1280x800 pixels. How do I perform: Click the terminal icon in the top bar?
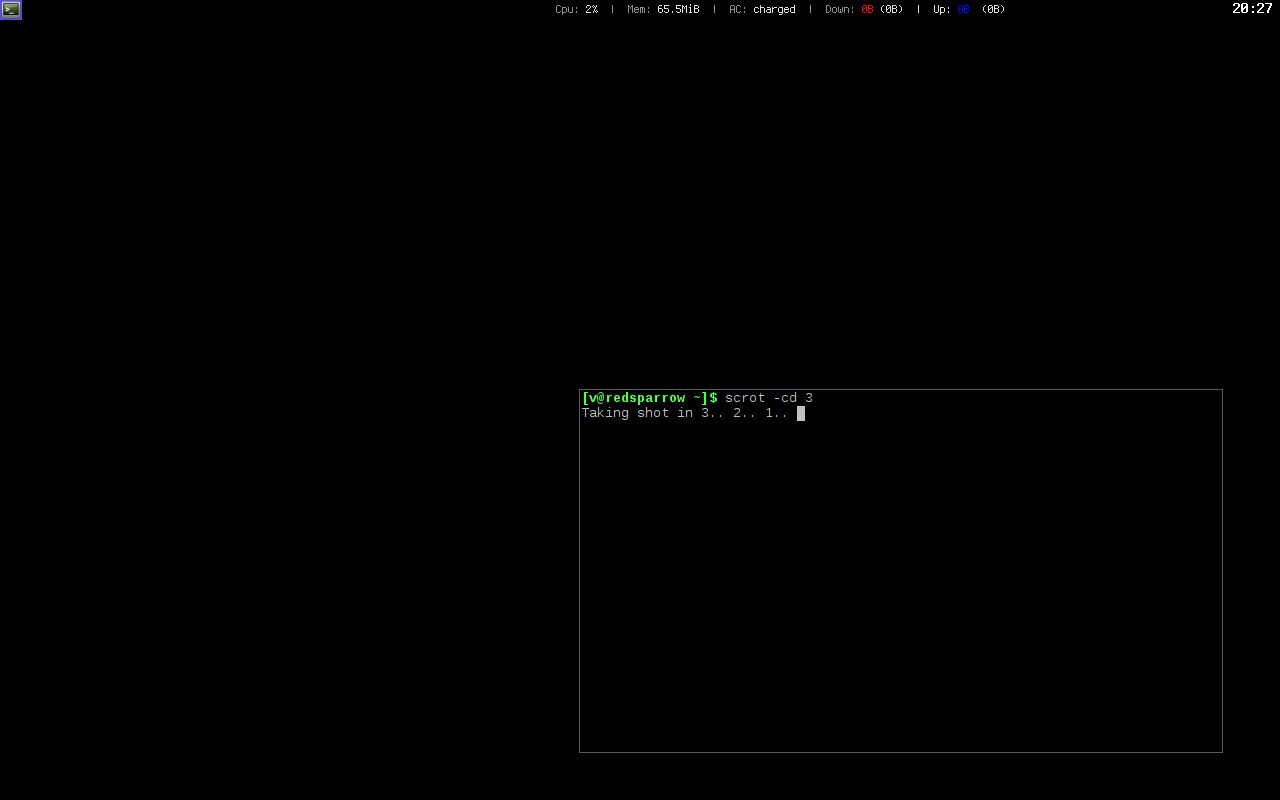tap(11, 9)
